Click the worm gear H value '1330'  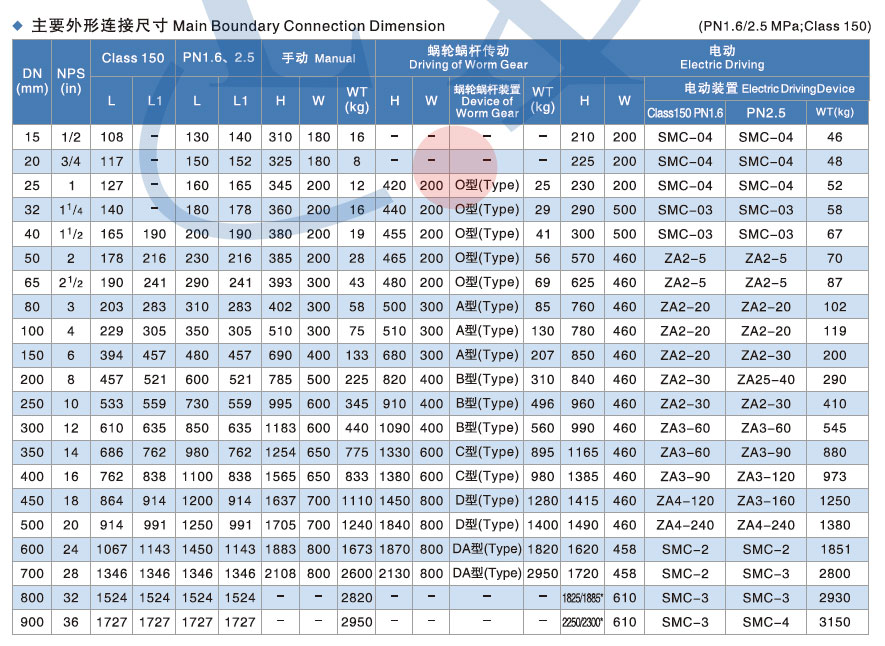[394, 452]
